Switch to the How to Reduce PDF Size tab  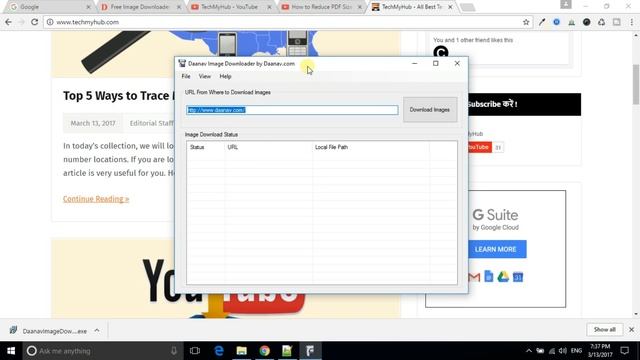(x=321, y=7)
